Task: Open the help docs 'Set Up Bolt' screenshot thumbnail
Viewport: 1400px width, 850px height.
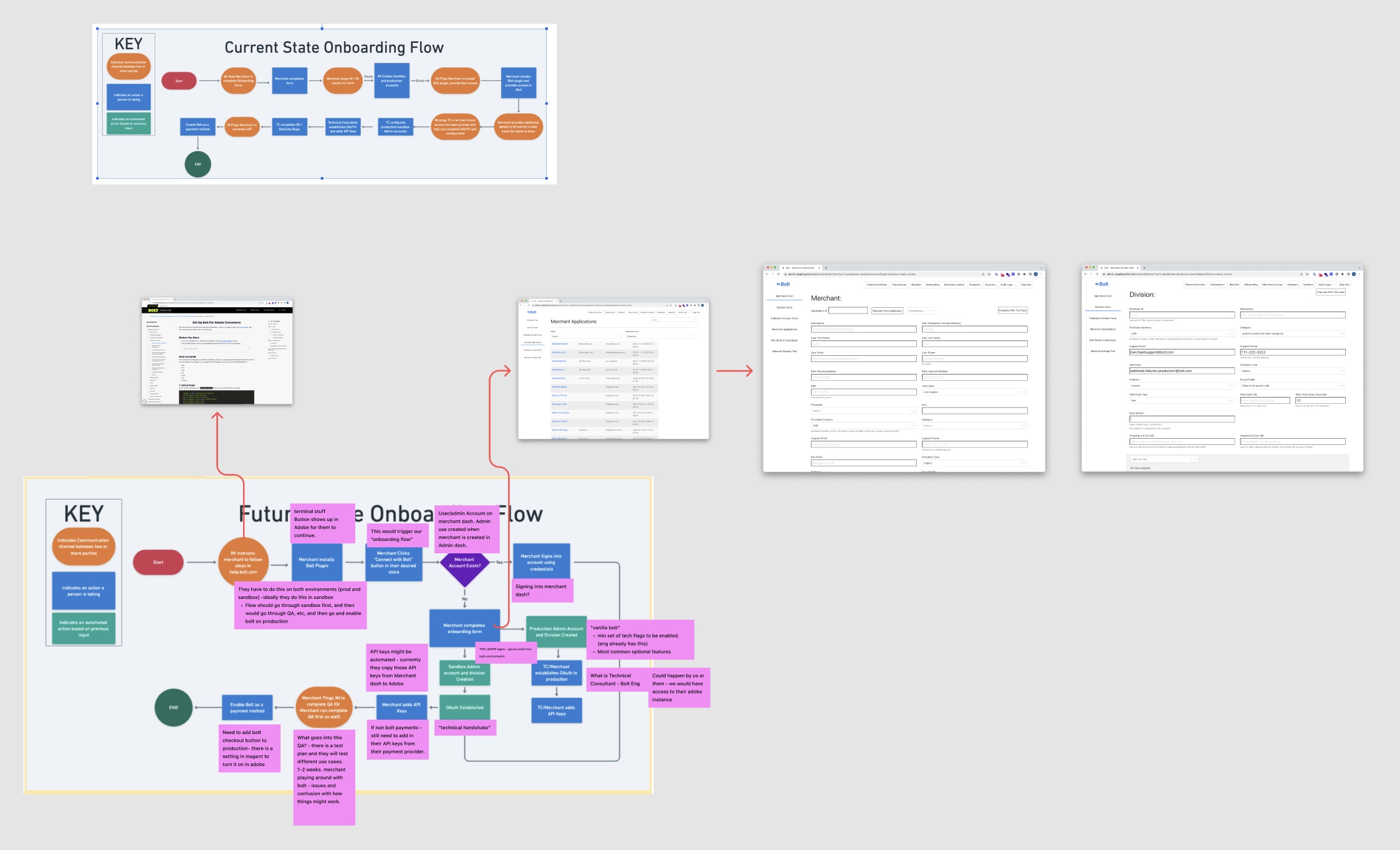Action: 217,351
